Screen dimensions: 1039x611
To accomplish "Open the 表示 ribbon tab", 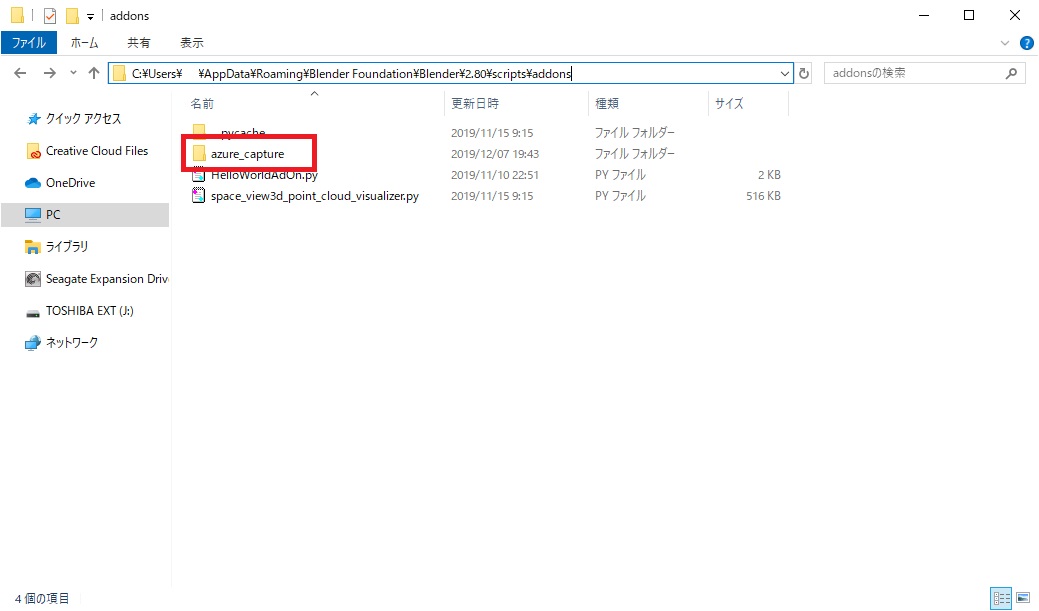I will pyautogui.click(x=191, y=42).
